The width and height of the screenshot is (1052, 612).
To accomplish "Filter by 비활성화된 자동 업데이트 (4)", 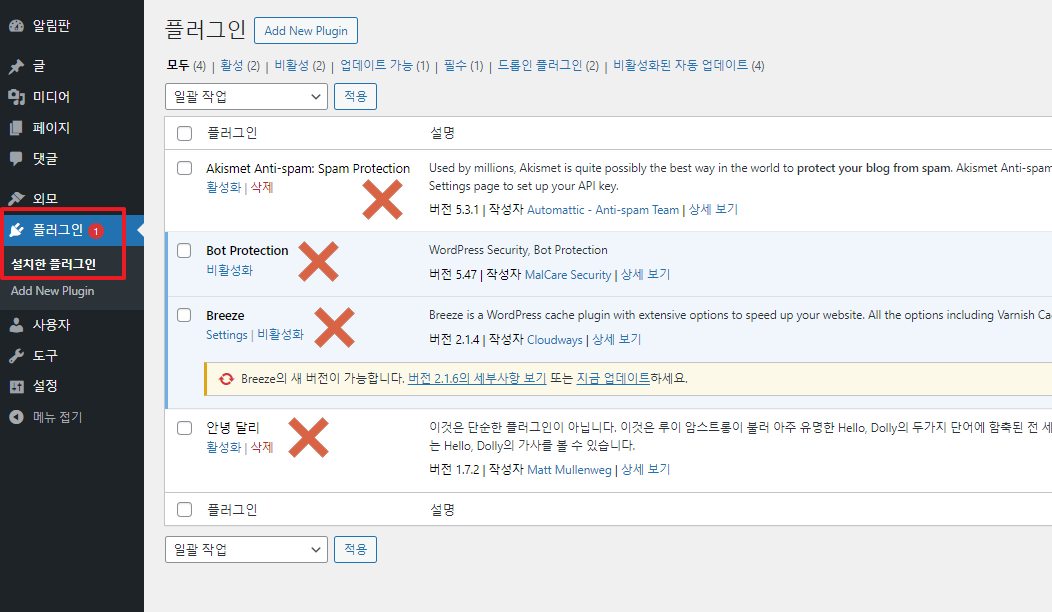I will tap(689, 65).
